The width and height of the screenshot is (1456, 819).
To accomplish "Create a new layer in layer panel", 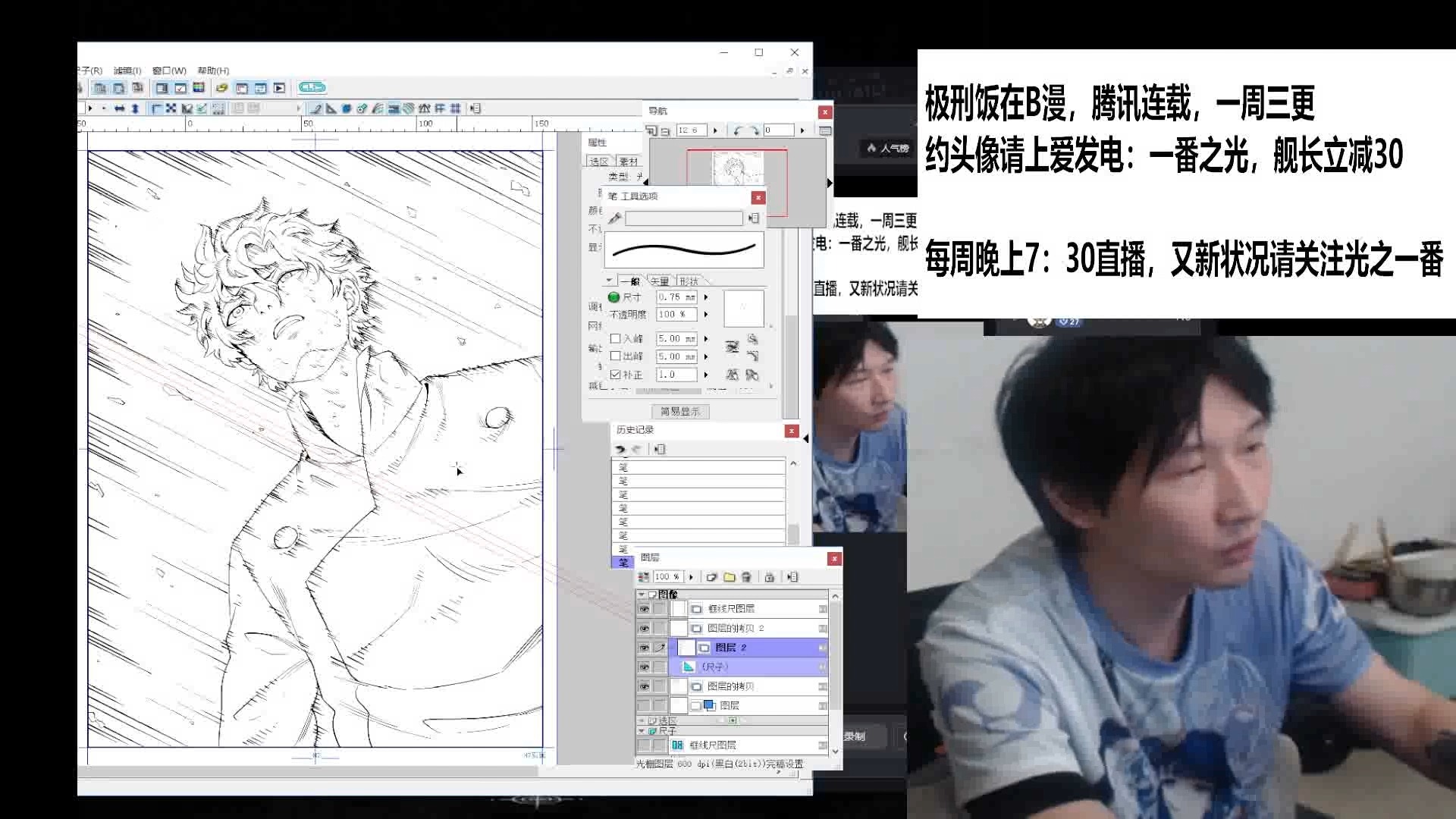I will [711, 577].
